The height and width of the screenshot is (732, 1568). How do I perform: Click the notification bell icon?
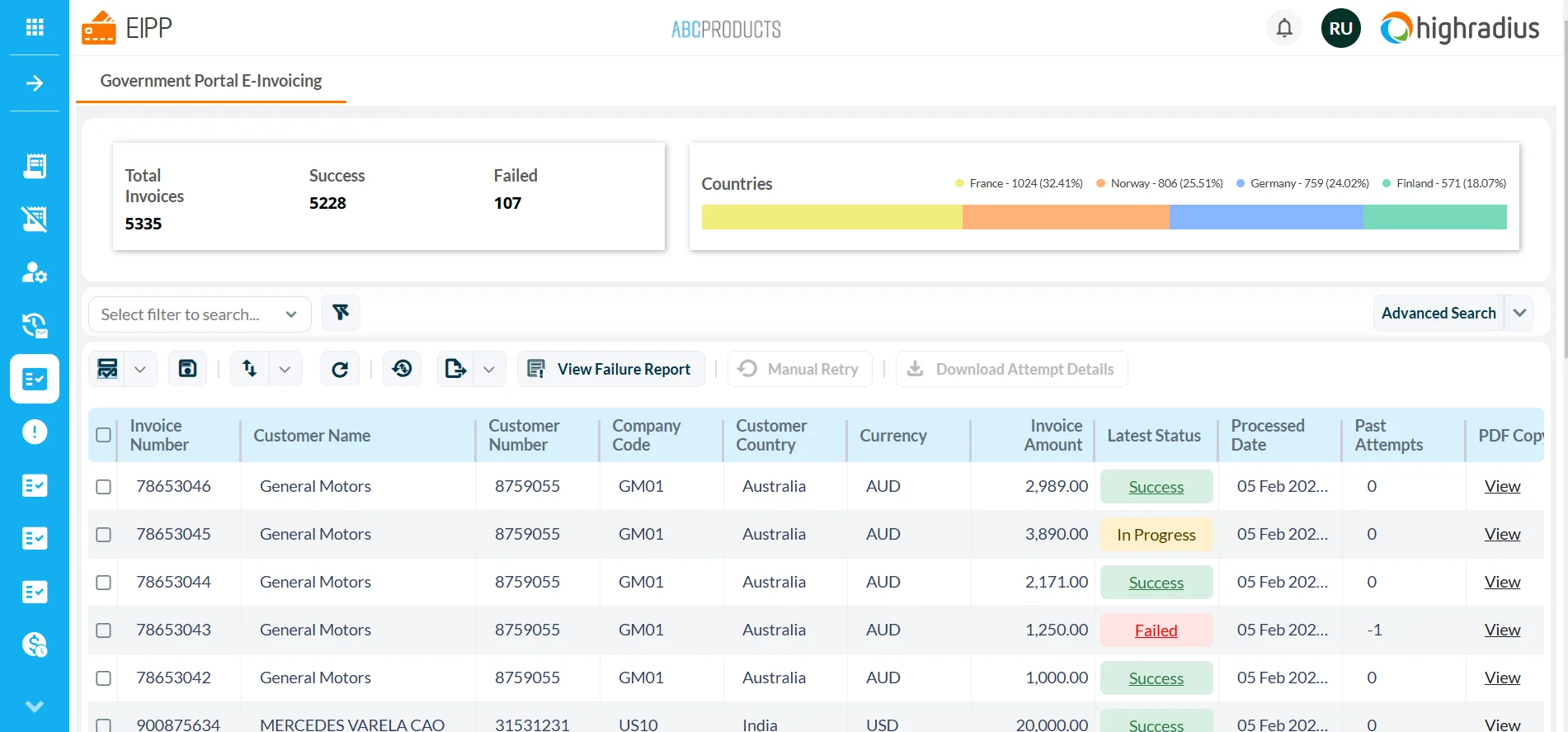(1284, 28)
